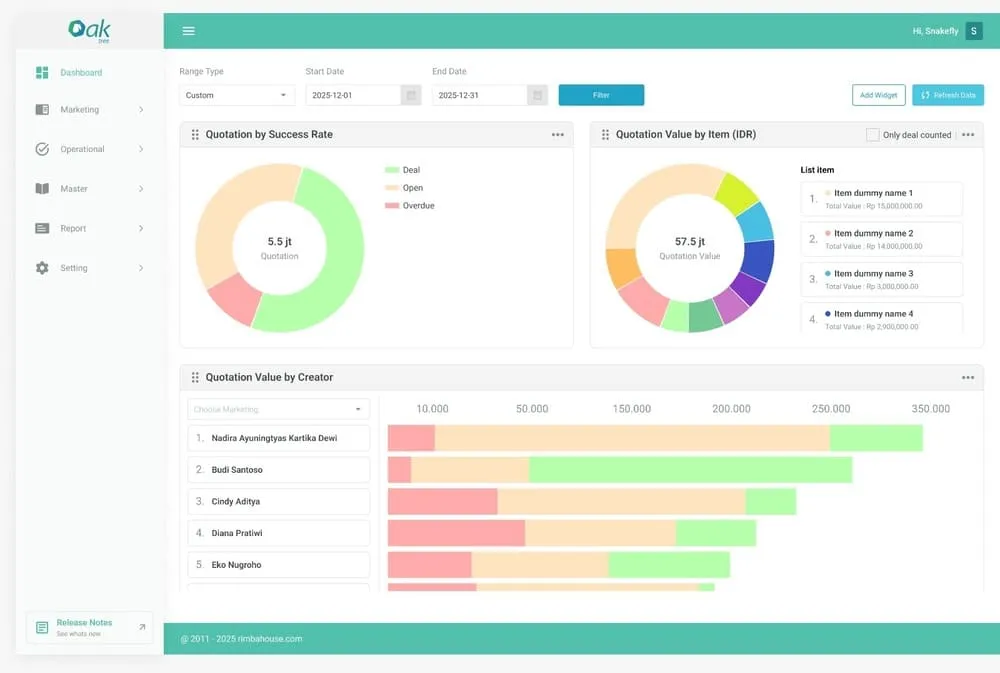
Task: Click the Filter button
Action: point(601,95)
